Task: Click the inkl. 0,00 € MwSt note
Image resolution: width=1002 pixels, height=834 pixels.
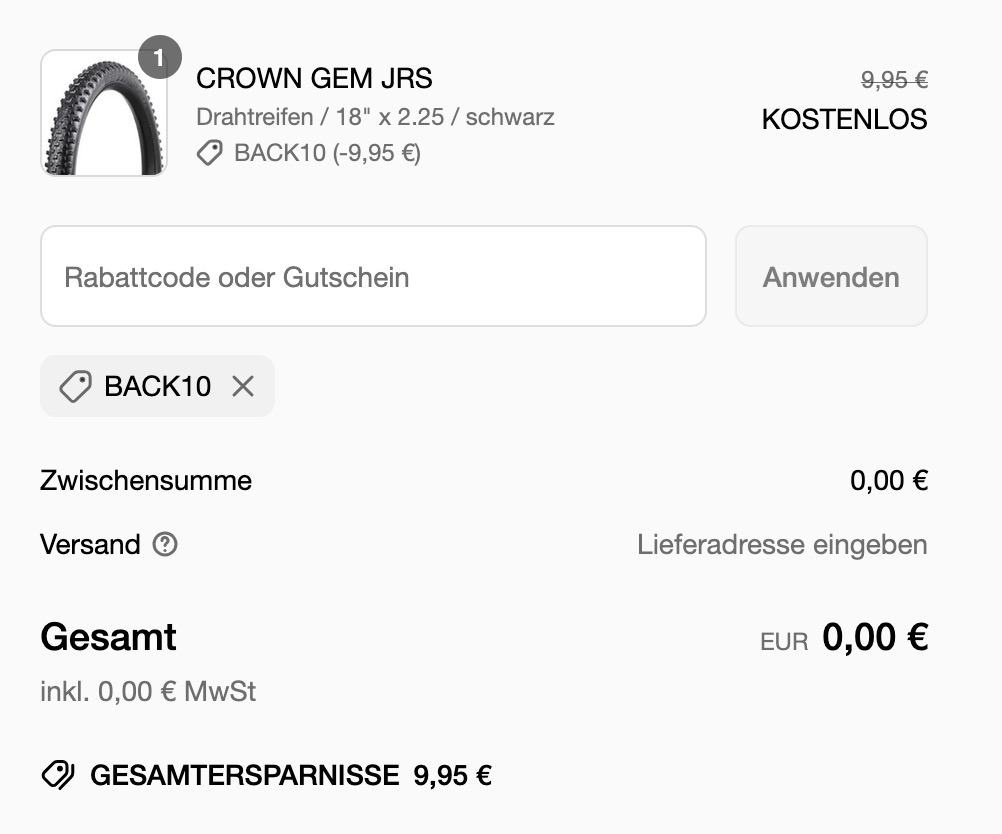Action: click(x=148, y=691)
